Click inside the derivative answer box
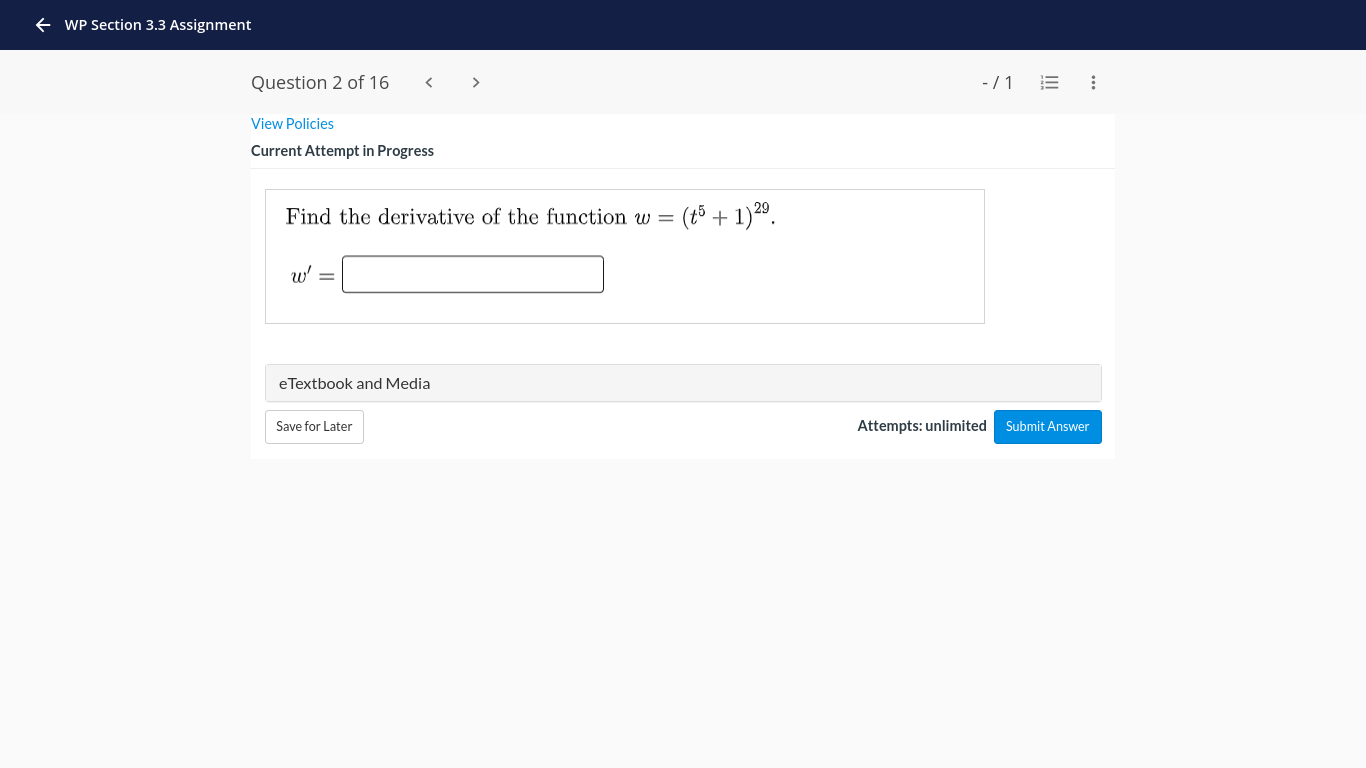This screenshot has height=768, width=1366. [472, 274]
